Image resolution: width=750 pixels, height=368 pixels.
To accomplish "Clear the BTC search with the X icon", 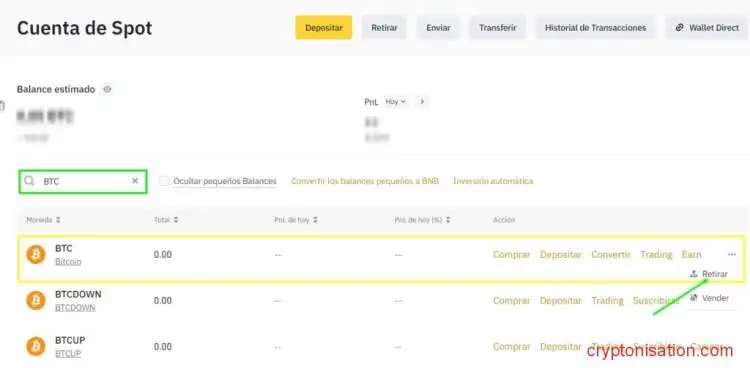I will pos(135,181).
